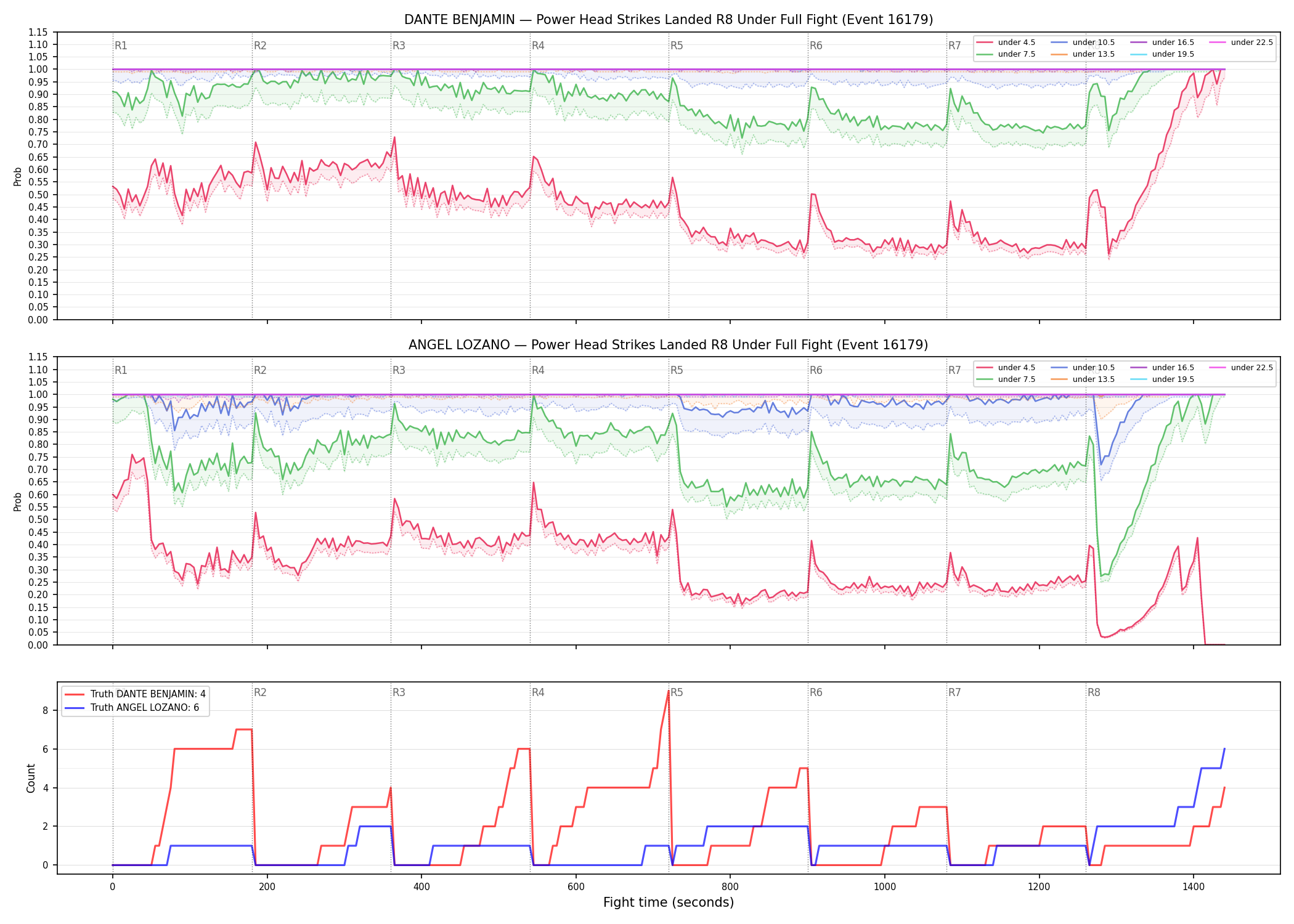Image resolution: width=1294 pixels, height=924 pixels.
Task: Select 'under 16.5' in Angel Lozano legend
Action: tap(1163, 368)
